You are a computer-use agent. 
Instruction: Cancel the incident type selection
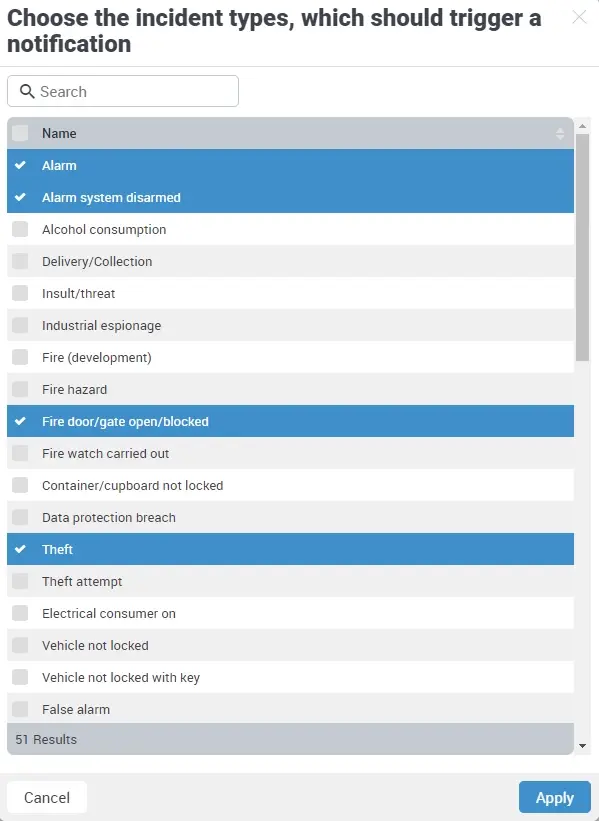tap(46, 797)
